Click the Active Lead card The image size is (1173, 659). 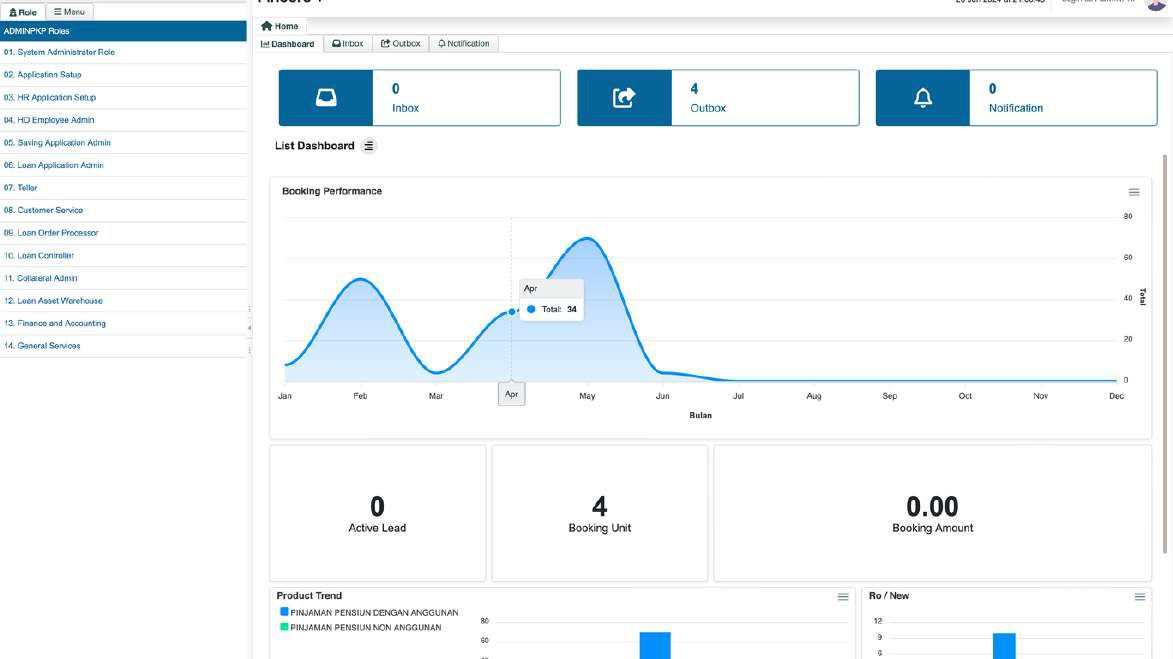tap(378, 514)
